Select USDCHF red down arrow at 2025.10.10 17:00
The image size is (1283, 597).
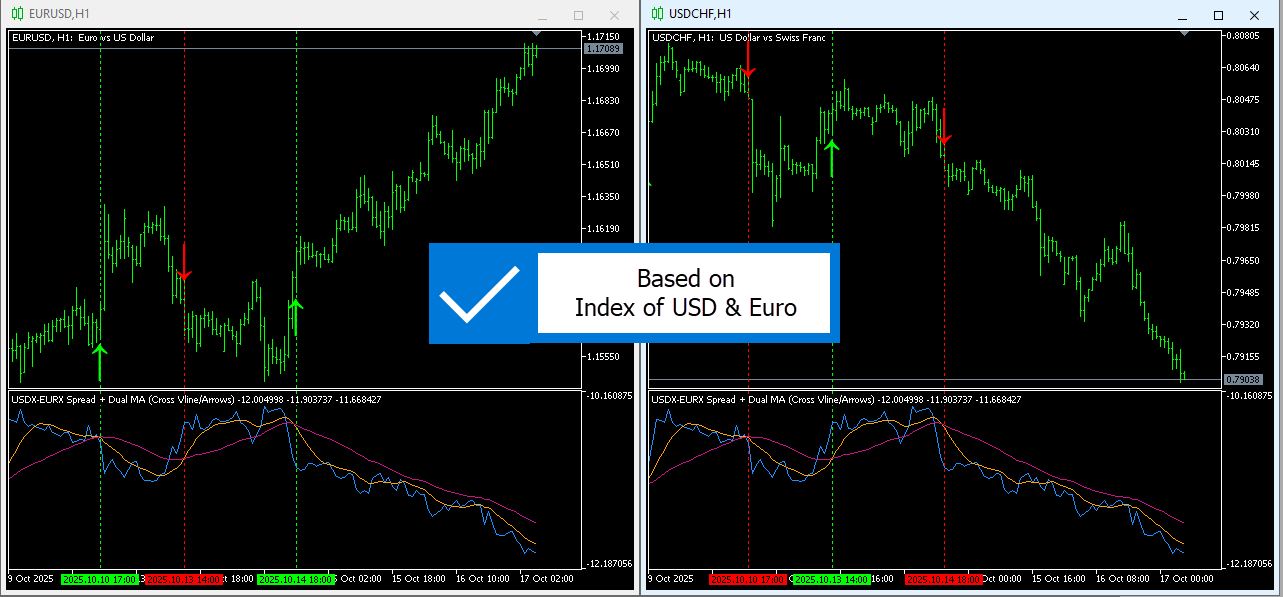click(748, 58)
